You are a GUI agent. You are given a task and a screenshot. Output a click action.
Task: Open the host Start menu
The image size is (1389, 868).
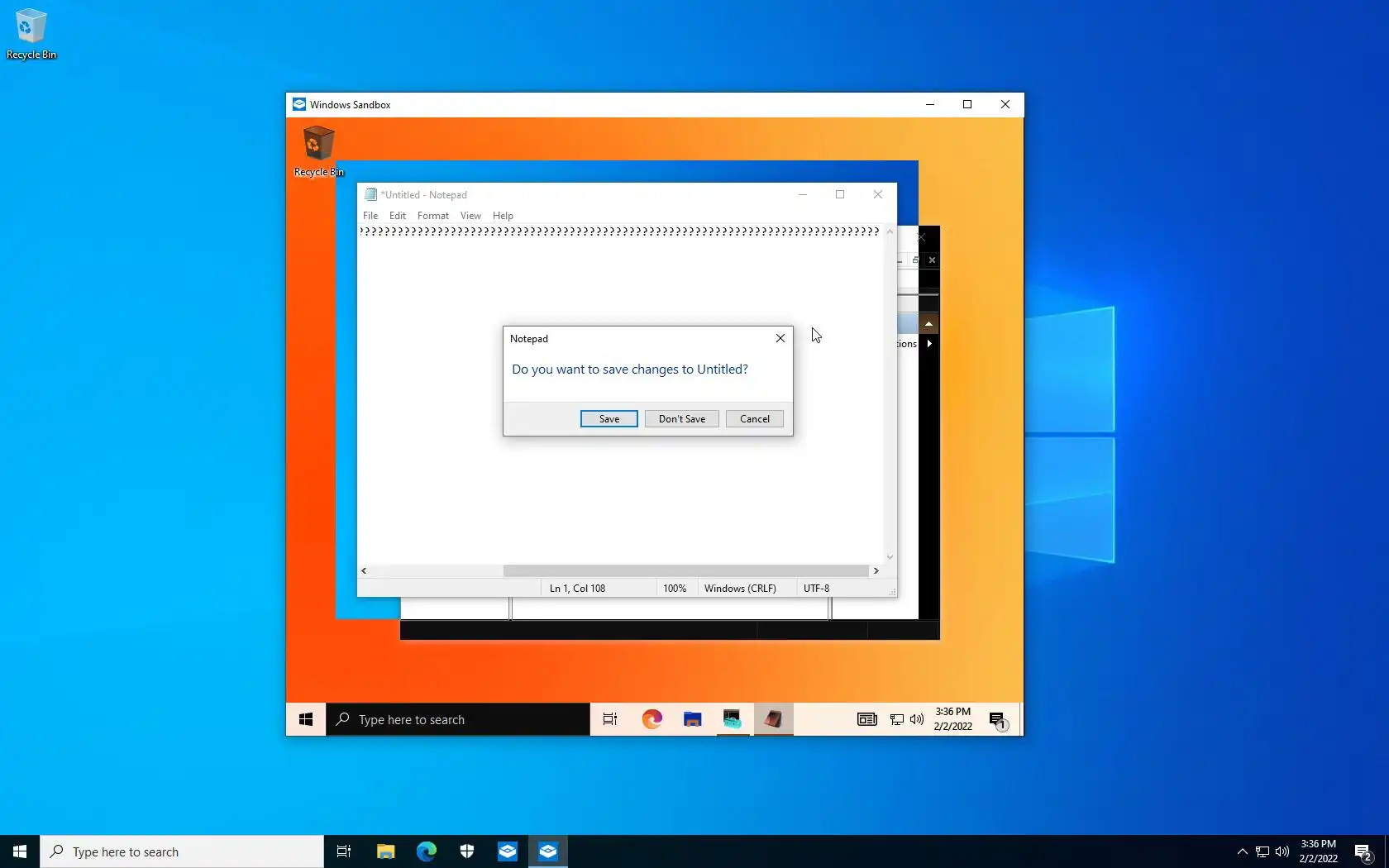(x=20, y=851)
